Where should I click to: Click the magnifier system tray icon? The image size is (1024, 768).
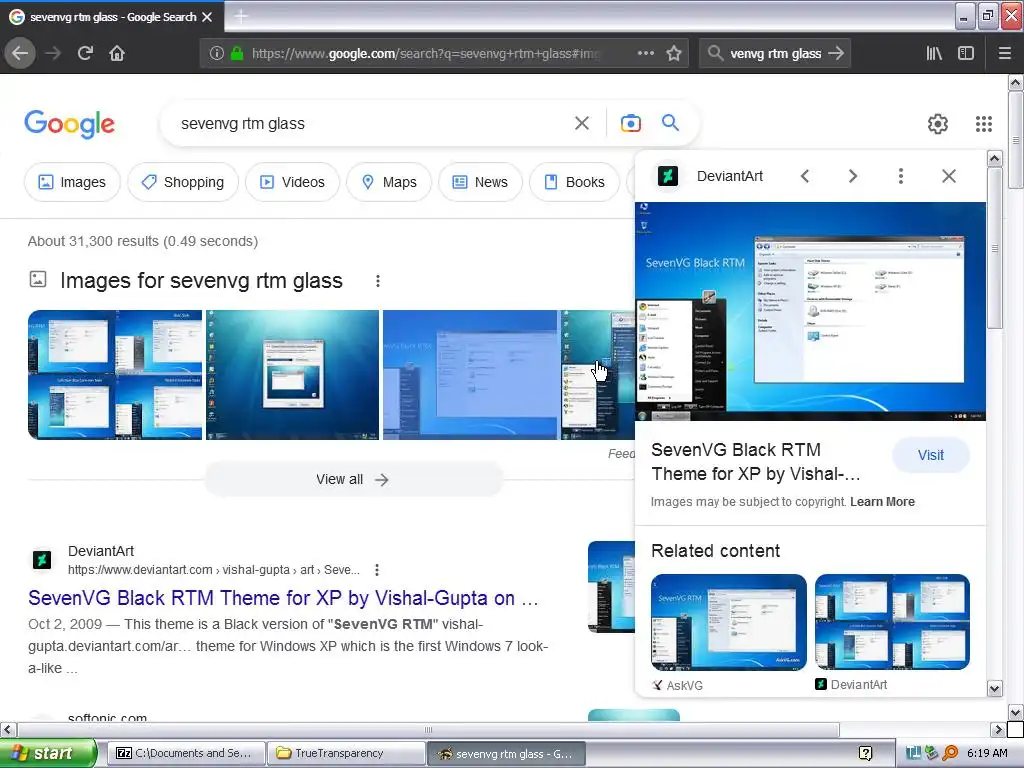(951, 753)
